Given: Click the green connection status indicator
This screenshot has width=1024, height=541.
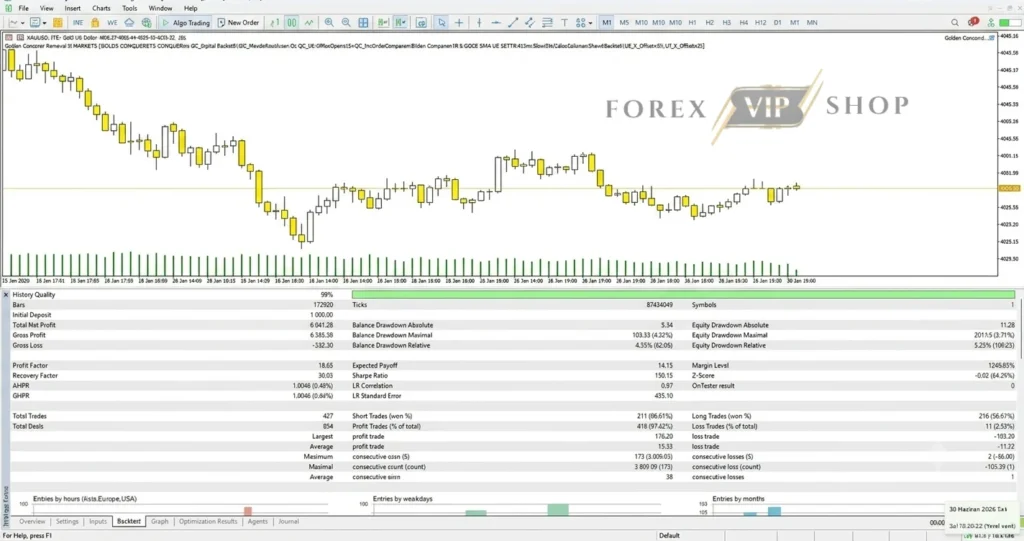Looking at the screenshot, I should [x=1009, y=23].
